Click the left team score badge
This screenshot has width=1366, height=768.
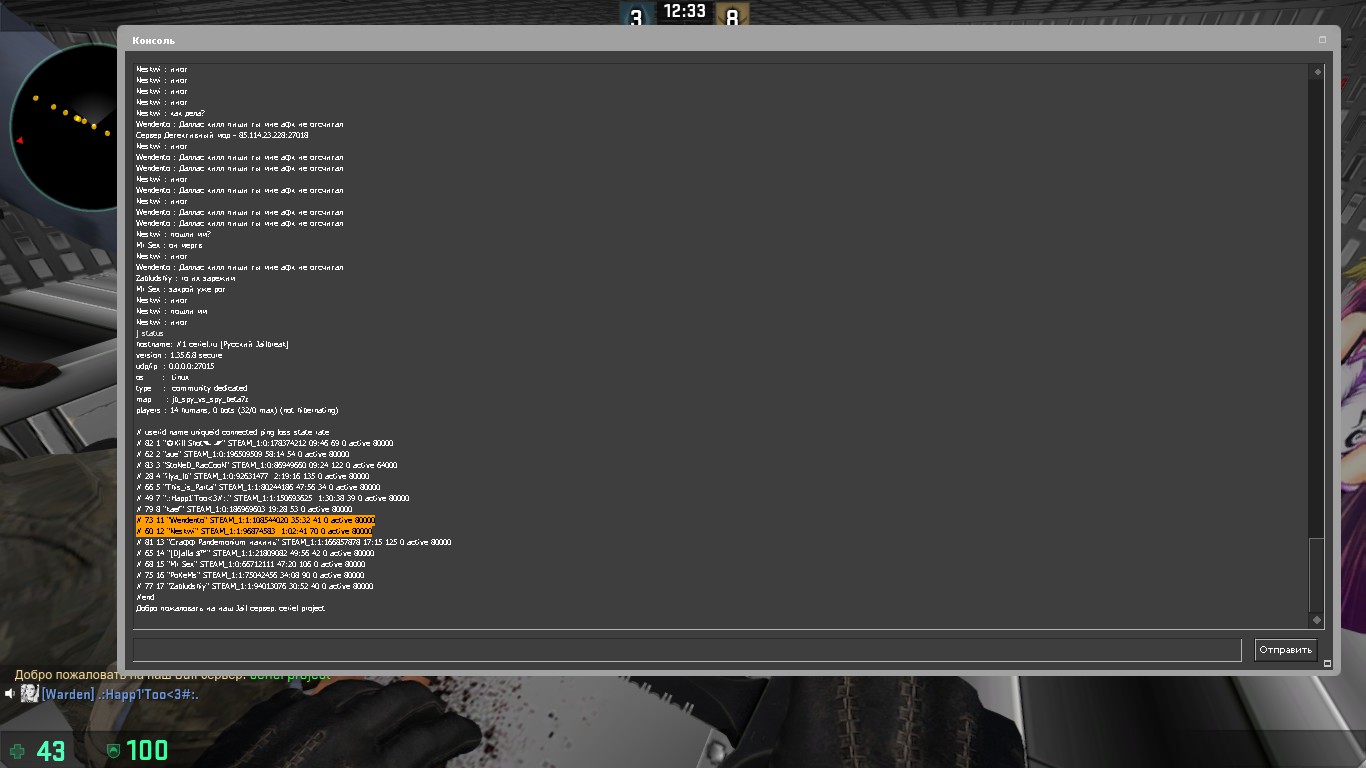point(634,16)
